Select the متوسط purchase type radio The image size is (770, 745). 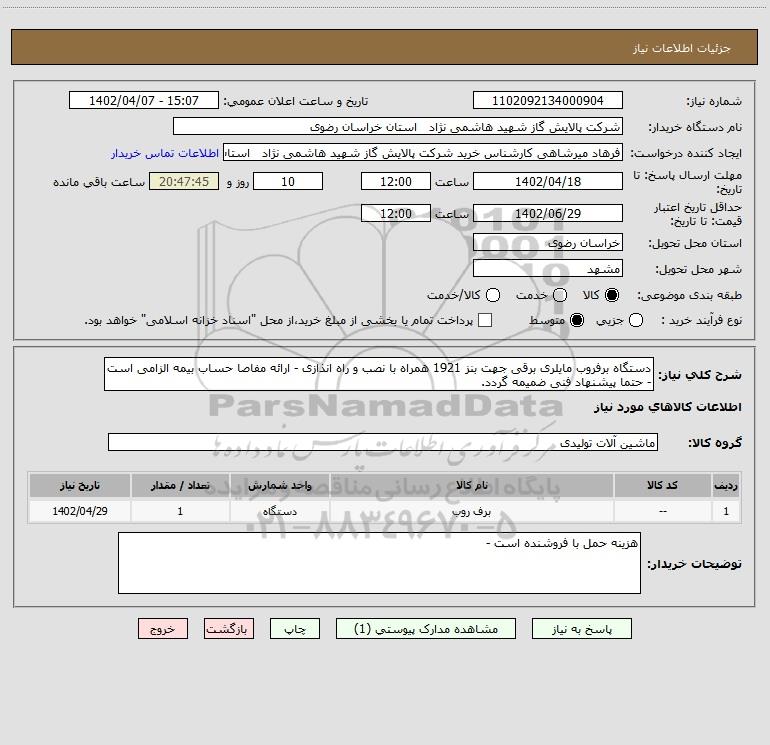(577, 320)
